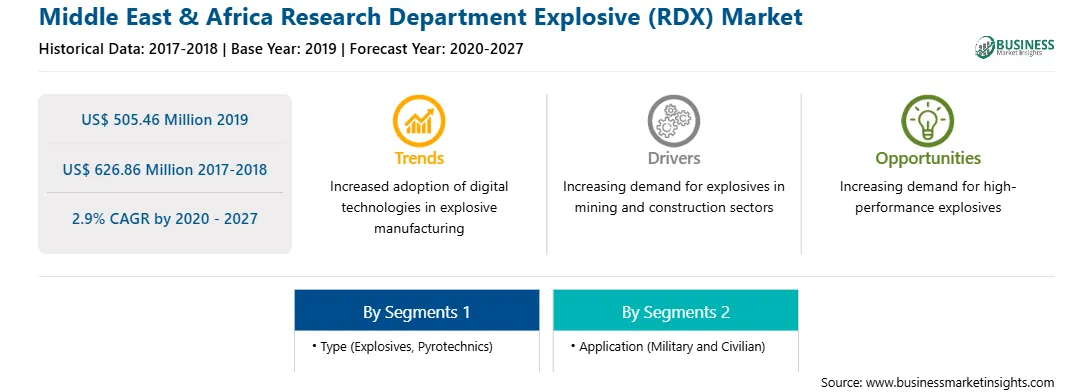Image resolution: width=1092 pixels, height=392 pixels.
Task: Click the mining and construction drivers description
Action: 673,197
